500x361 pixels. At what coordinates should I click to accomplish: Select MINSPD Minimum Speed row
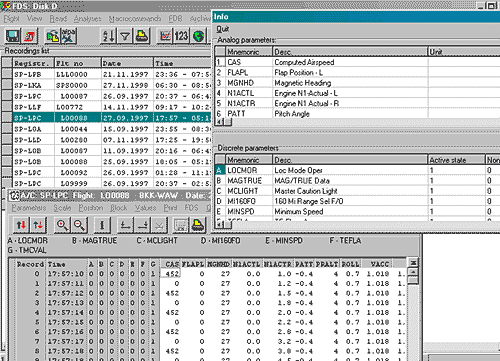(x=357, y=212)
